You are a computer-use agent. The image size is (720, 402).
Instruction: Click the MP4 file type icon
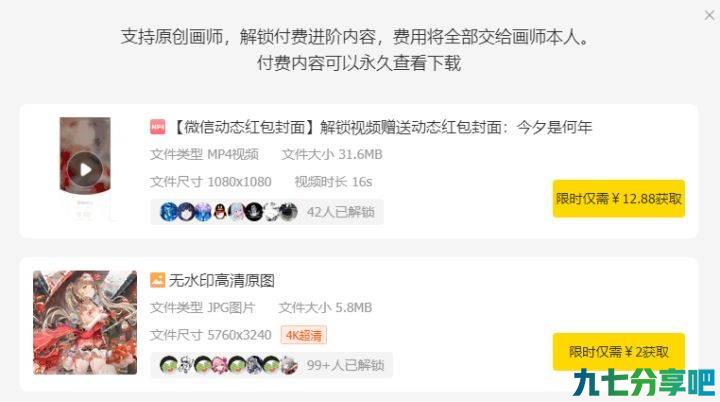tap(158, 127)
